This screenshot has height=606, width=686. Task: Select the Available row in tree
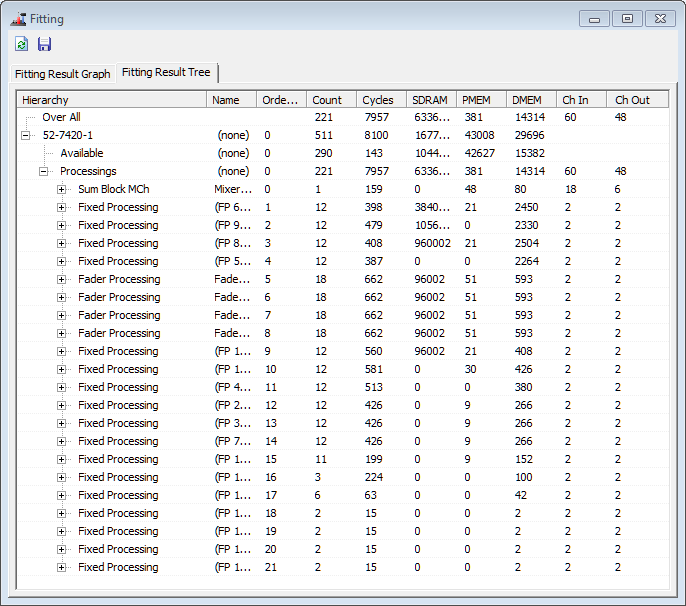pyautogui.click(x=81, y=154)
